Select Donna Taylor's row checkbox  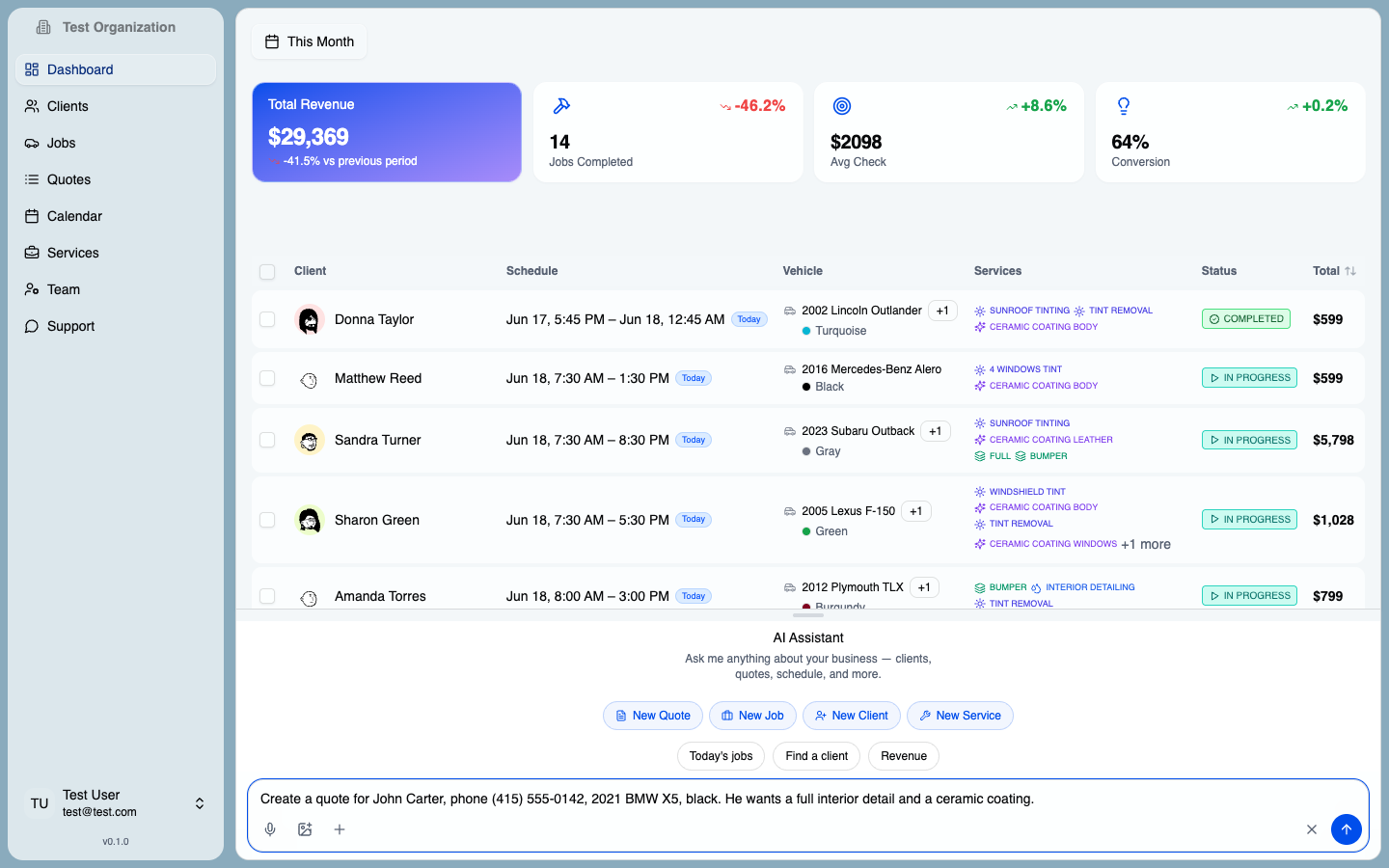click(x=267, y=319)
